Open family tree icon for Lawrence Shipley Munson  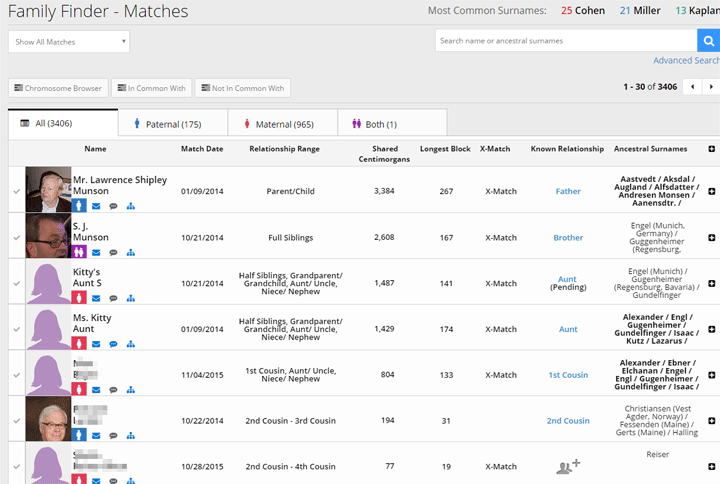coord(131,206)
